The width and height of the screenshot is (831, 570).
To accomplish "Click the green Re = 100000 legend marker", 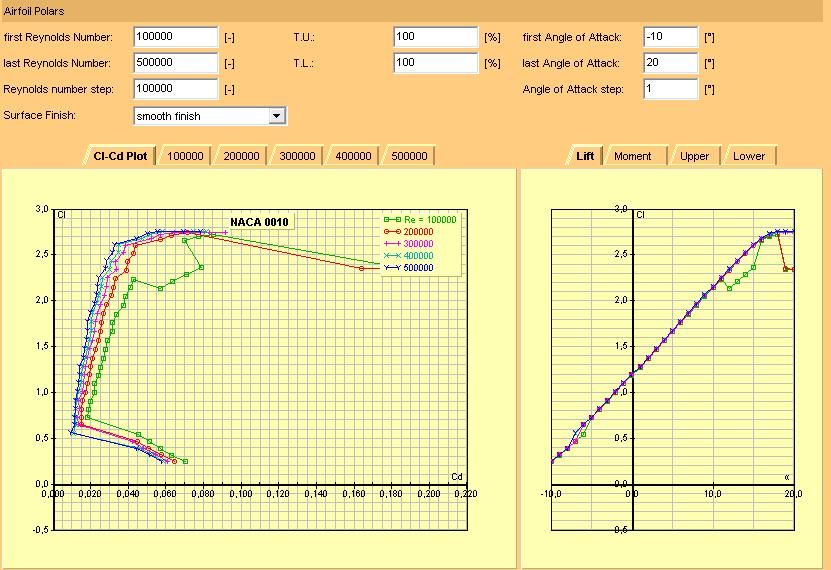I will pyautogui.click(x=397, y=220).
